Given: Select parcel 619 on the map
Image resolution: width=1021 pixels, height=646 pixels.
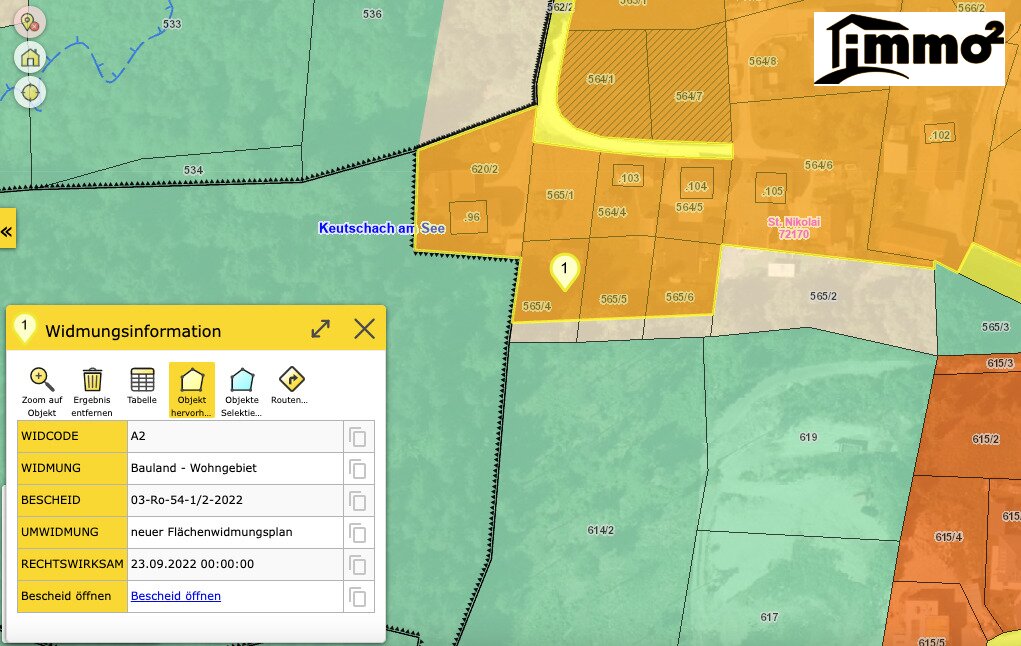Looking at the screenshot, I should coord(808,438).
